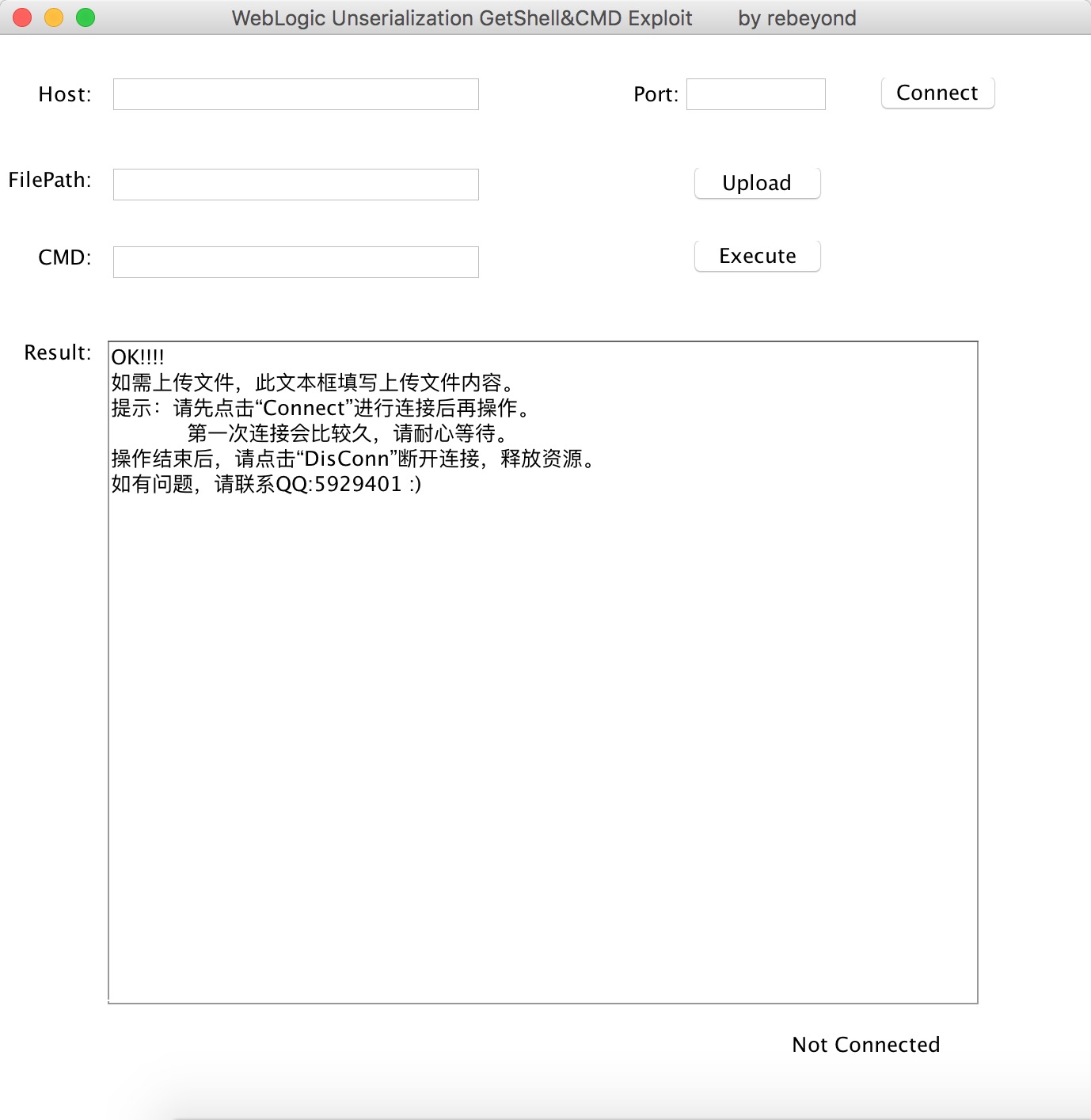Click the Result: label

tap(58, 352)
